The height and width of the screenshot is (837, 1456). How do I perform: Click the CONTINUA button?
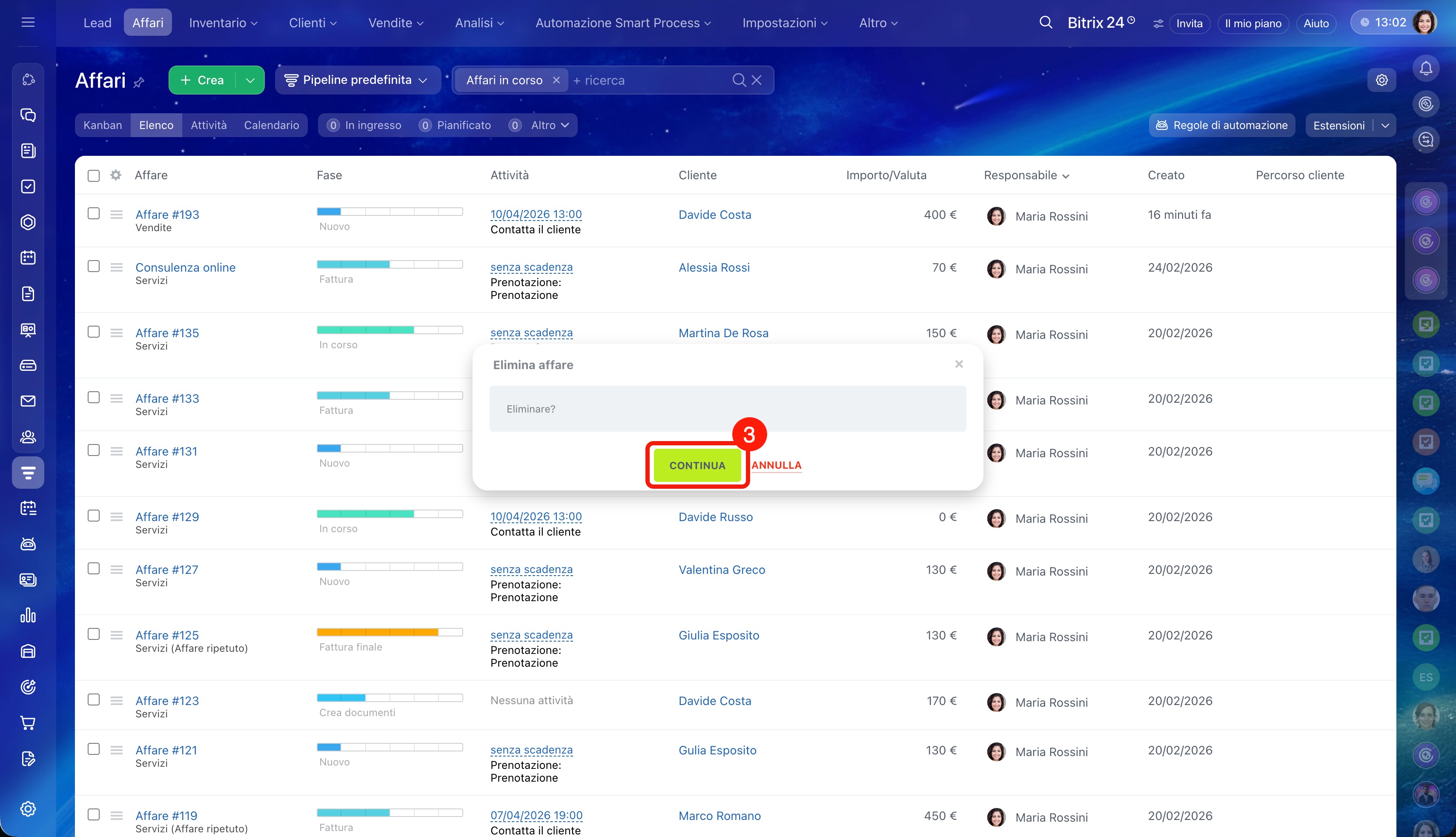696,465
